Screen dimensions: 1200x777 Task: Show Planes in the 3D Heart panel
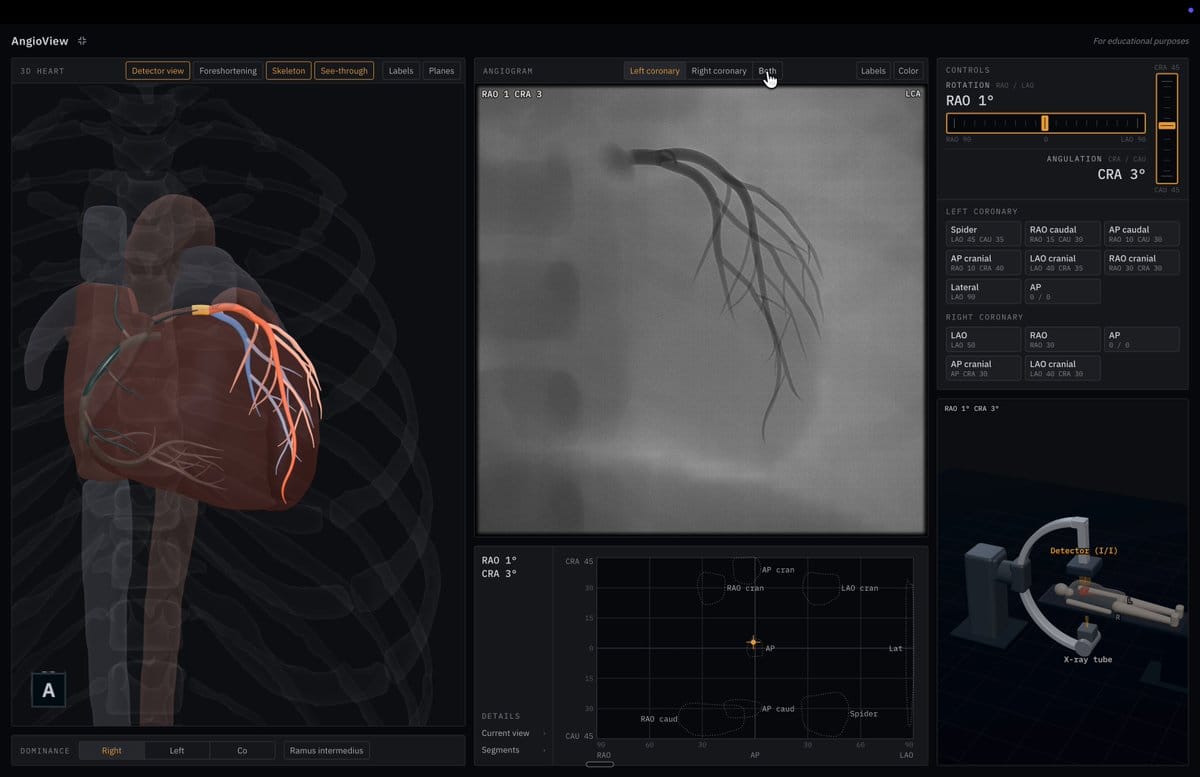click(441, 71)
